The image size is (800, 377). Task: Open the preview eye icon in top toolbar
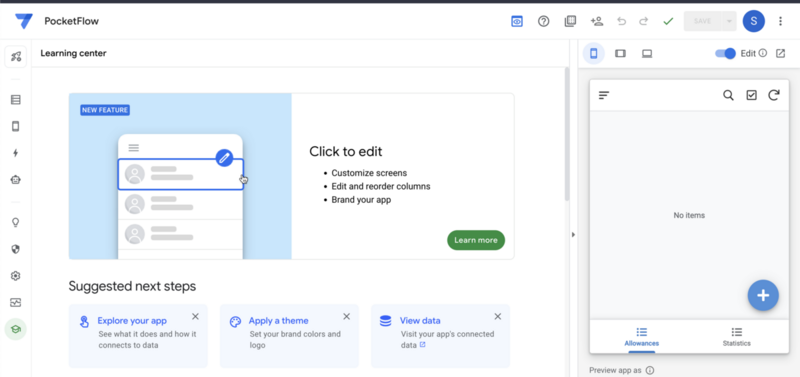(517, 21)
